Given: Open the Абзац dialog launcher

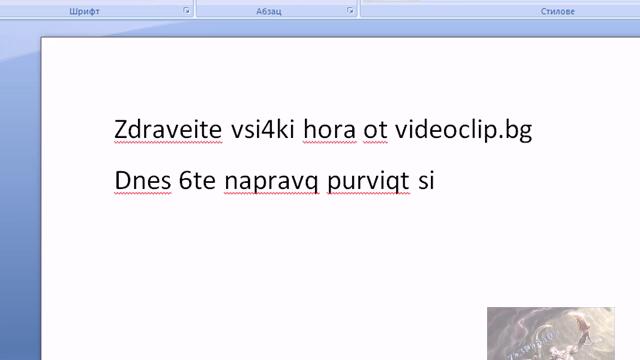Looking at the screenshot, I should click(350, 11).
